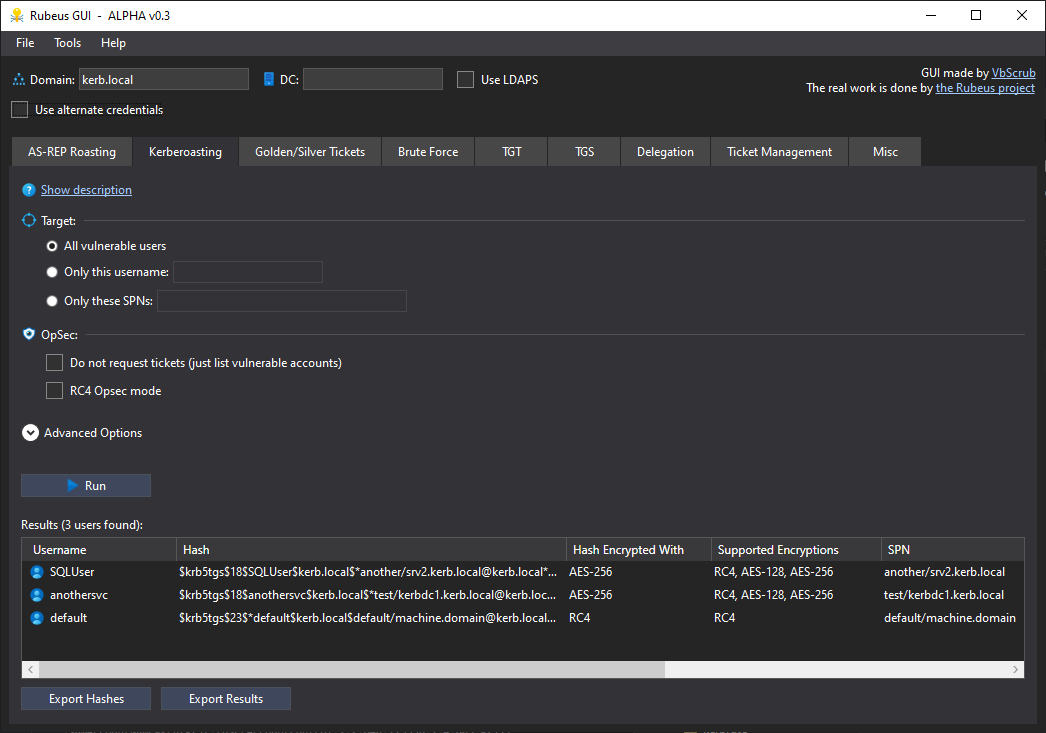
Task: Select the anothersvc result row
Action: tap(523, 595)
